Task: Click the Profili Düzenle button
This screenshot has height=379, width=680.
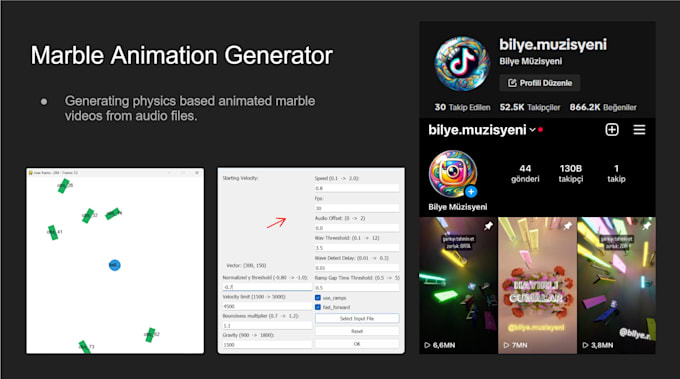Action: coord(540,83)
